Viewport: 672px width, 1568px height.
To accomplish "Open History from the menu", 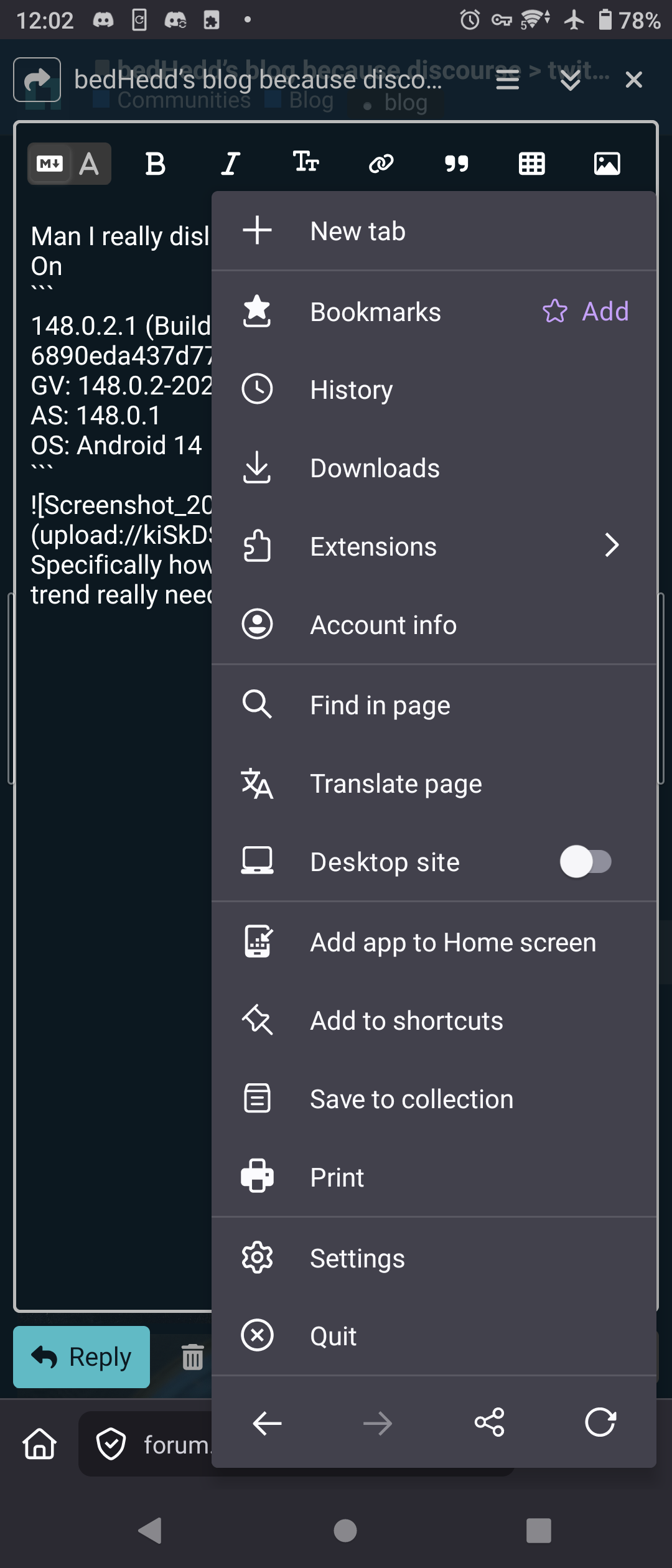I will click(x=352, y=390).
